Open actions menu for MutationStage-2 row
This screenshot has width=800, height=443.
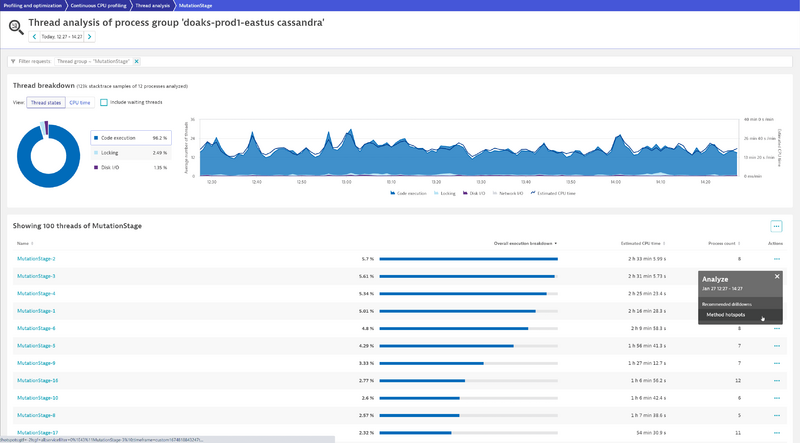click(x=776, y=258)
